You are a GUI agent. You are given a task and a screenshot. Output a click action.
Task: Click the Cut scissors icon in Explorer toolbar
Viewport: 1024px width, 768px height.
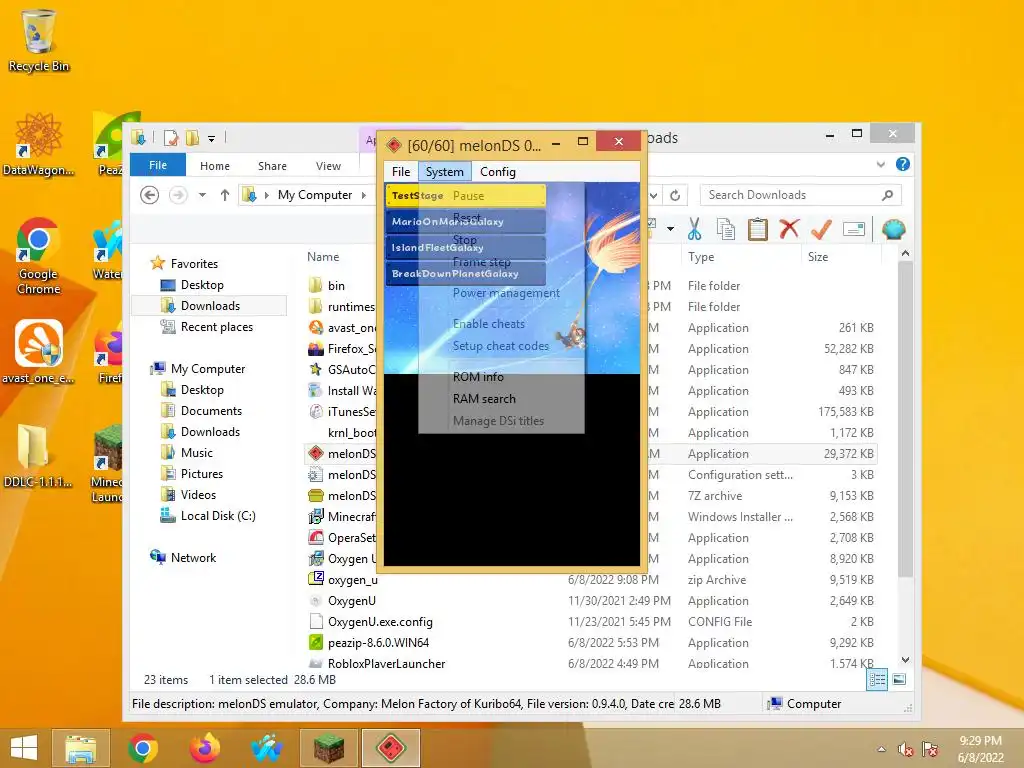(x=695, y=229)
